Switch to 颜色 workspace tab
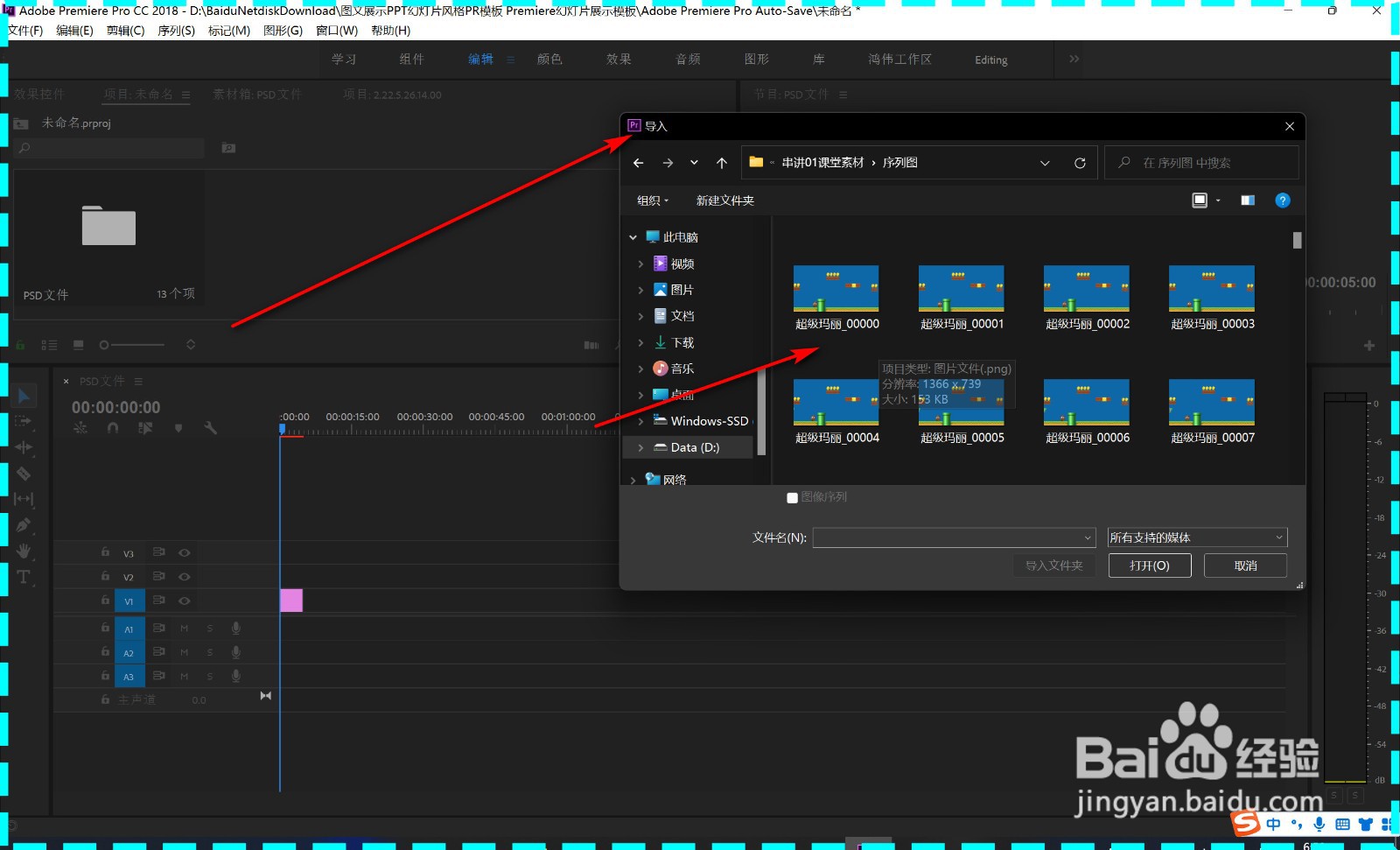This screenshot has height=850, width=1400. coord(549,60)
